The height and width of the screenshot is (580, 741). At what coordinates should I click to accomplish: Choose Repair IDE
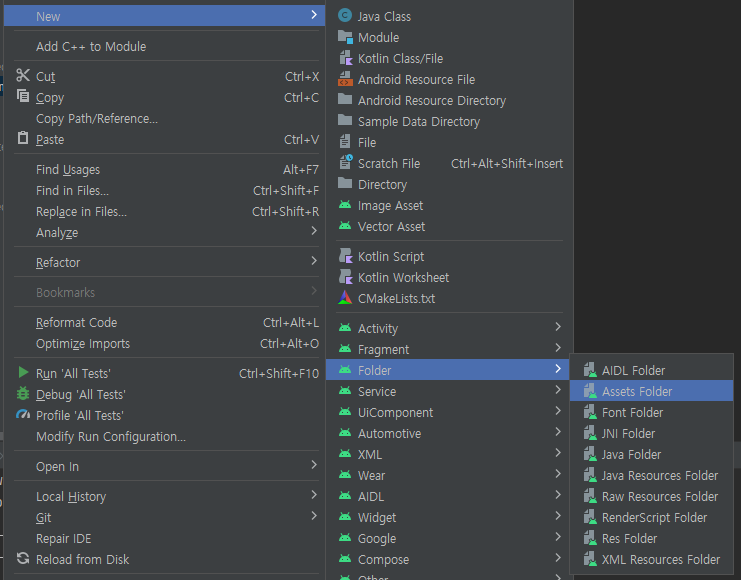pos(164,538)
